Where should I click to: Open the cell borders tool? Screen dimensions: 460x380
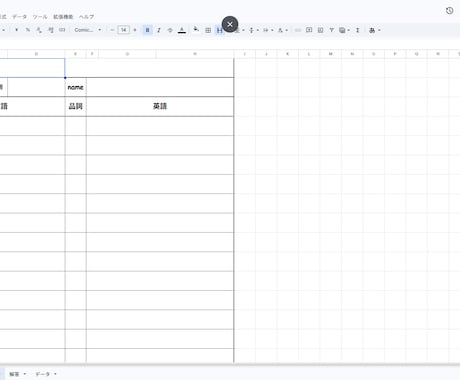pos(208,30)
